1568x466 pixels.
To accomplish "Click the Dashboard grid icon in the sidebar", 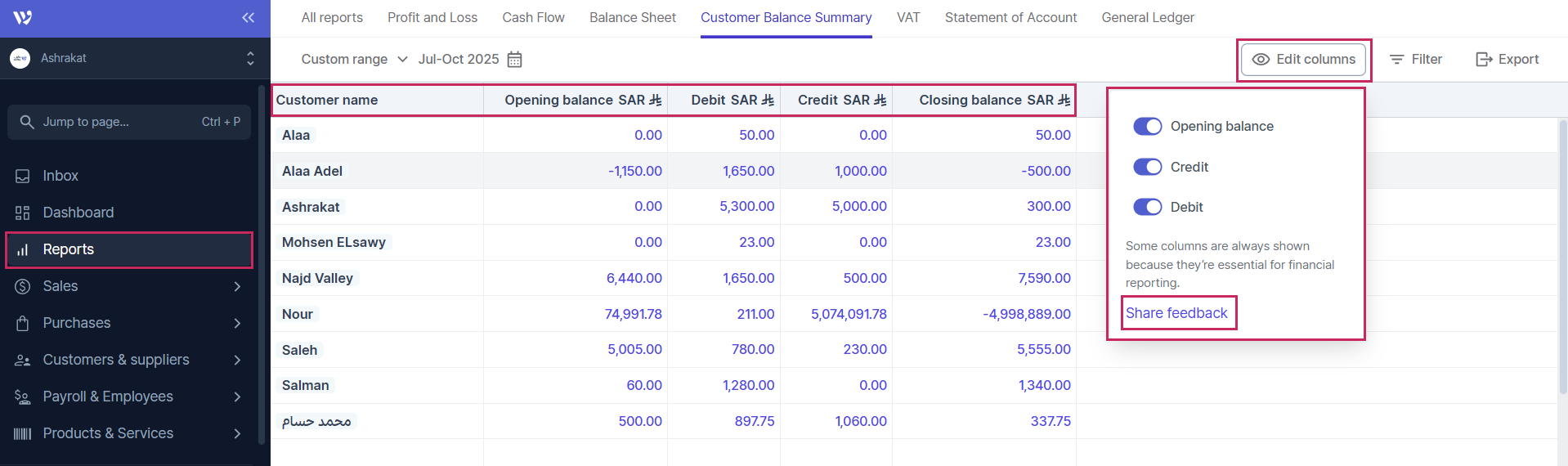I will coord(23,213).
